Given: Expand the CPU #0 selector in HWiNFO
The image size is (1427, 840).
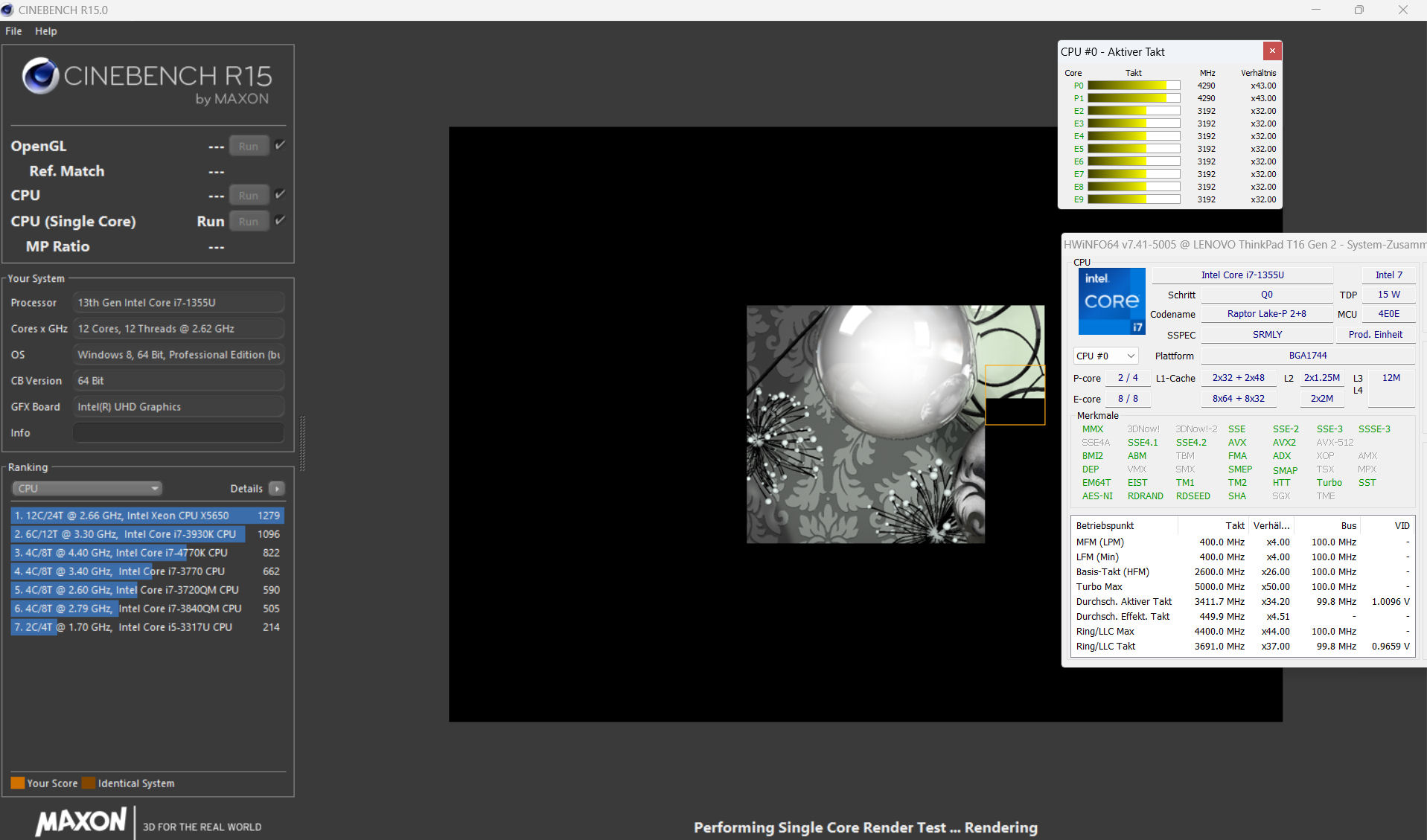Looking at the screenshot, I should coord(1105,356).
